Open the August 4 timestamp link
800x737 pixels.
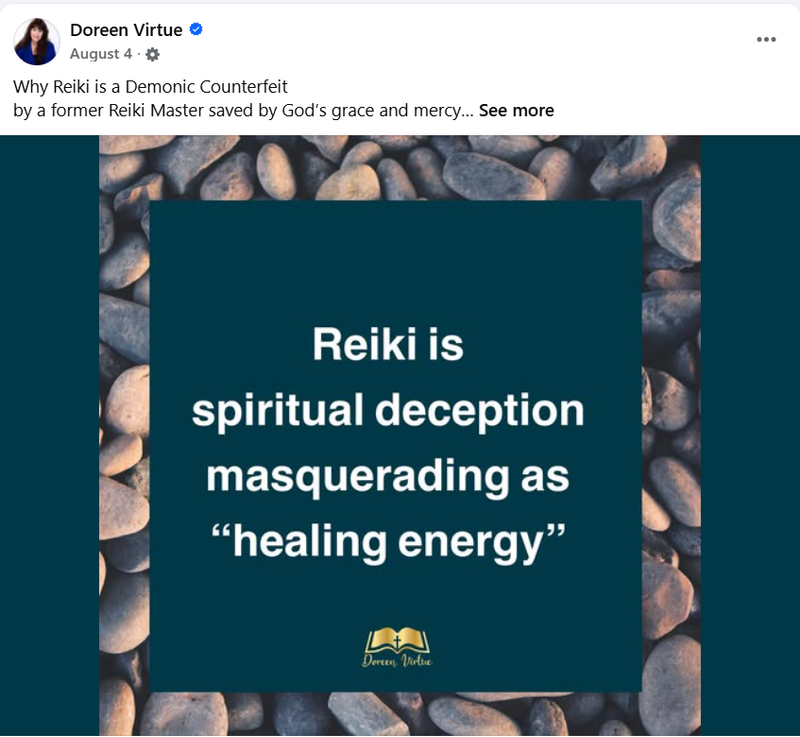pos(102,54)
